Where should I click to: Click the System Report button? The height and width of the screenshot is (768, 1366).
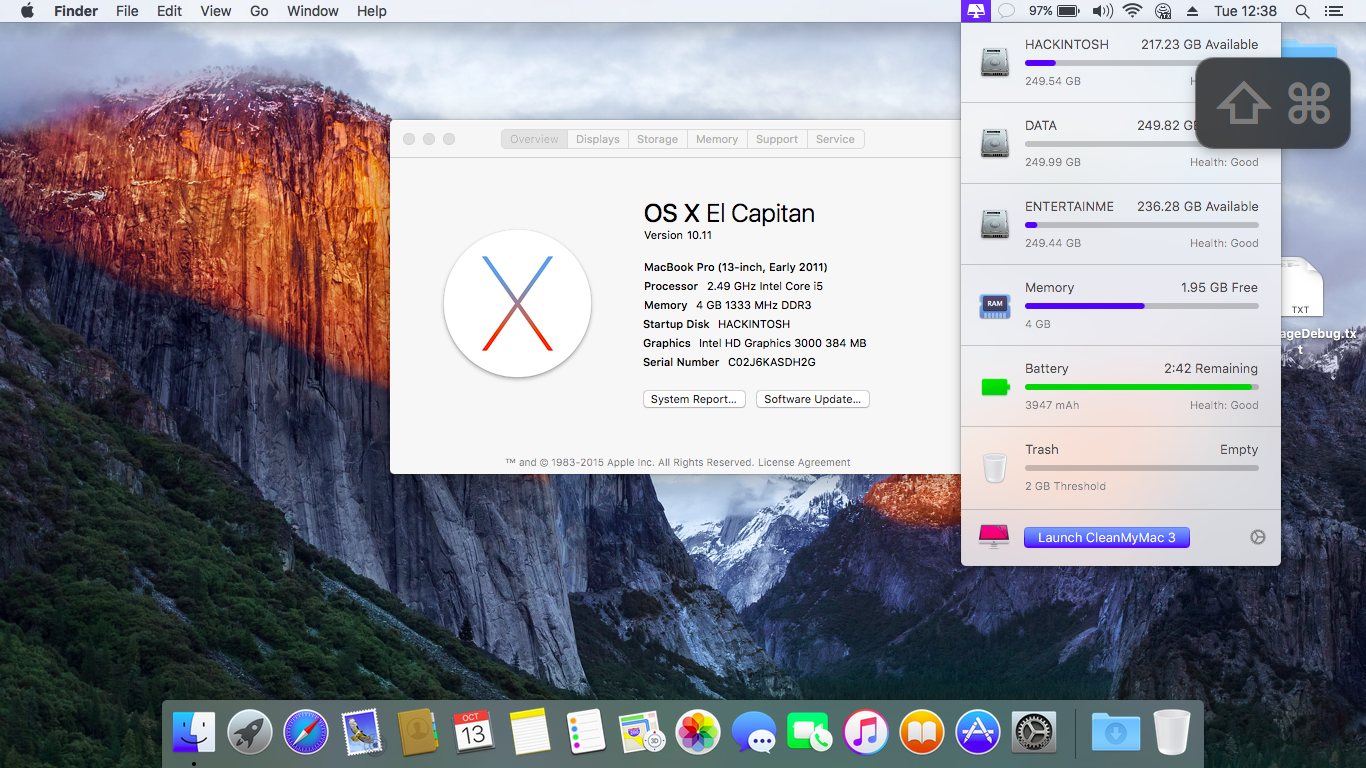[x=694, y=399]
